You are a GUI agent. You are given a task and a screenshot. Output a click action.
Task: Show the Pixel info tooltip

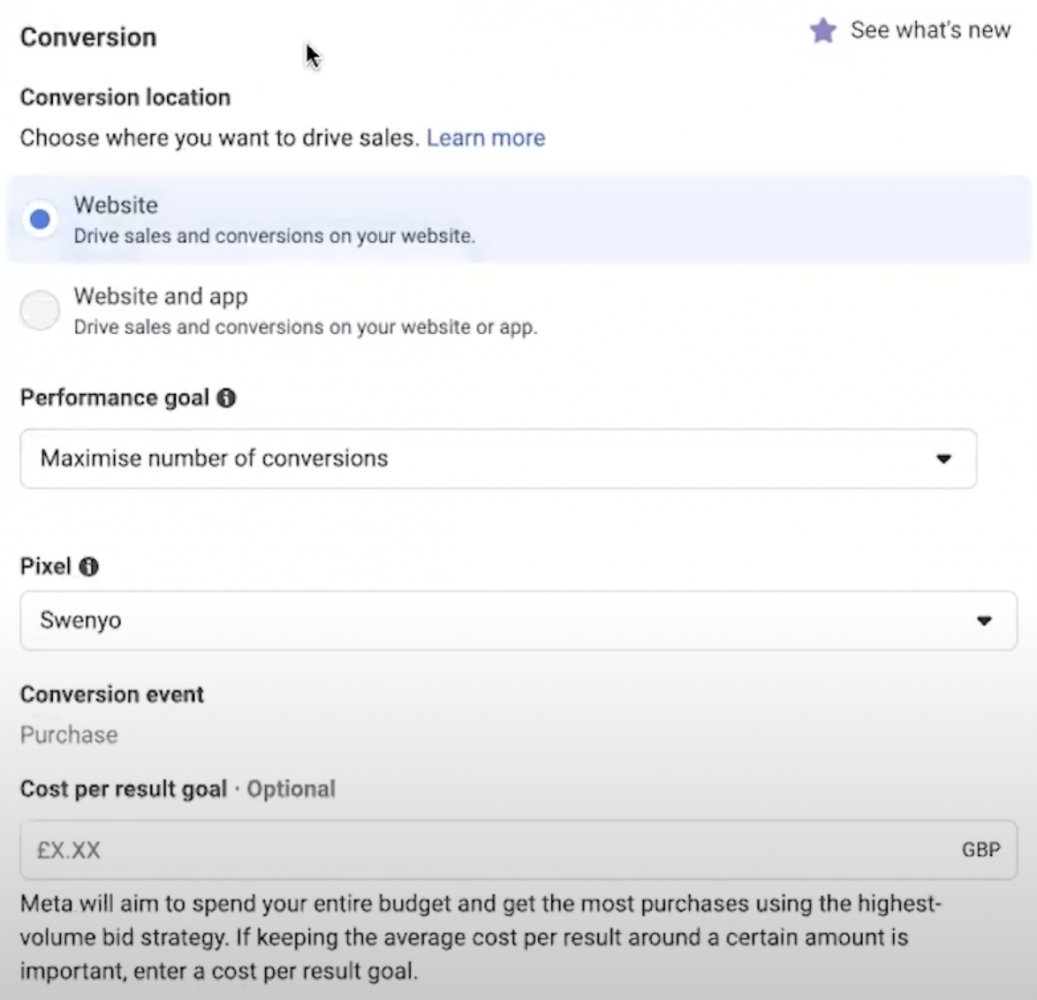click(89, 567)
